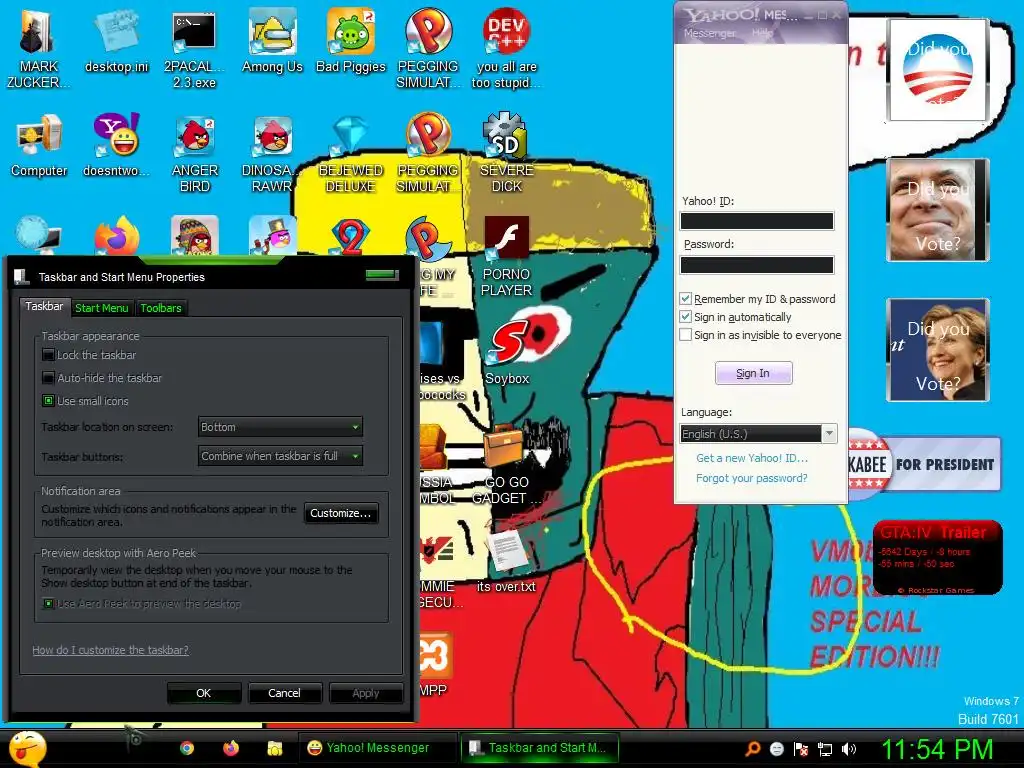Viewport: 1024px width, 768px height.
Task: Click the Yahoo! ID input field
Action: [x=757, y=221]
